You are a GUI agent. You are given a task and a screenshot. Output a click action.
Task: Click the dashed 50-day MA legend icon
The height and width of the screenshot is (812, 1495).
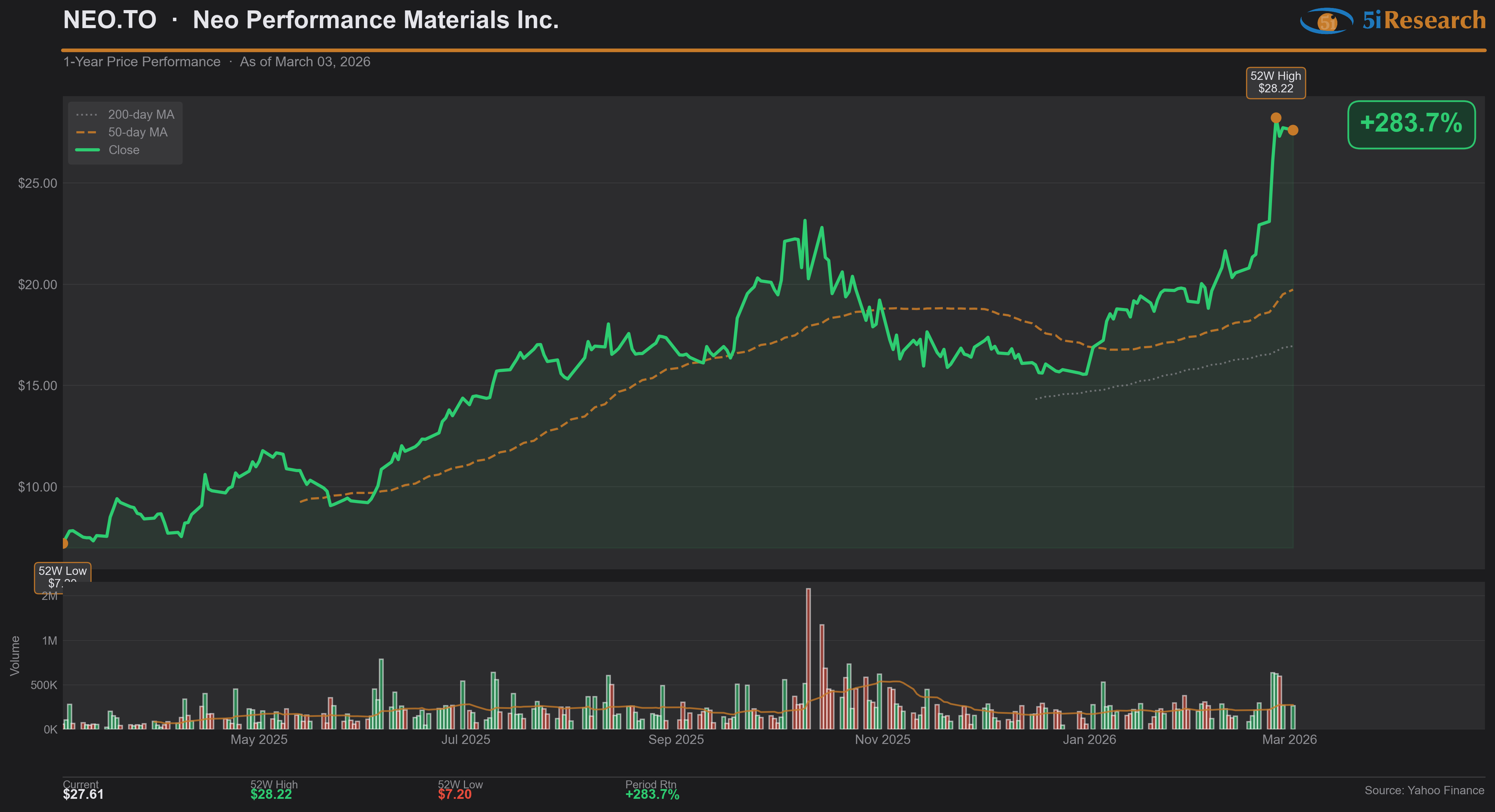click(x=87, y=132)
